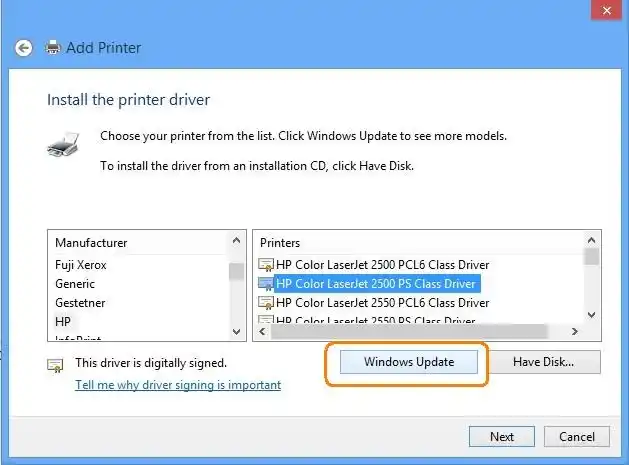The image size is (629, 465).
Task: Click the digitally signed certificate icon
Action: tap(56, 365)
